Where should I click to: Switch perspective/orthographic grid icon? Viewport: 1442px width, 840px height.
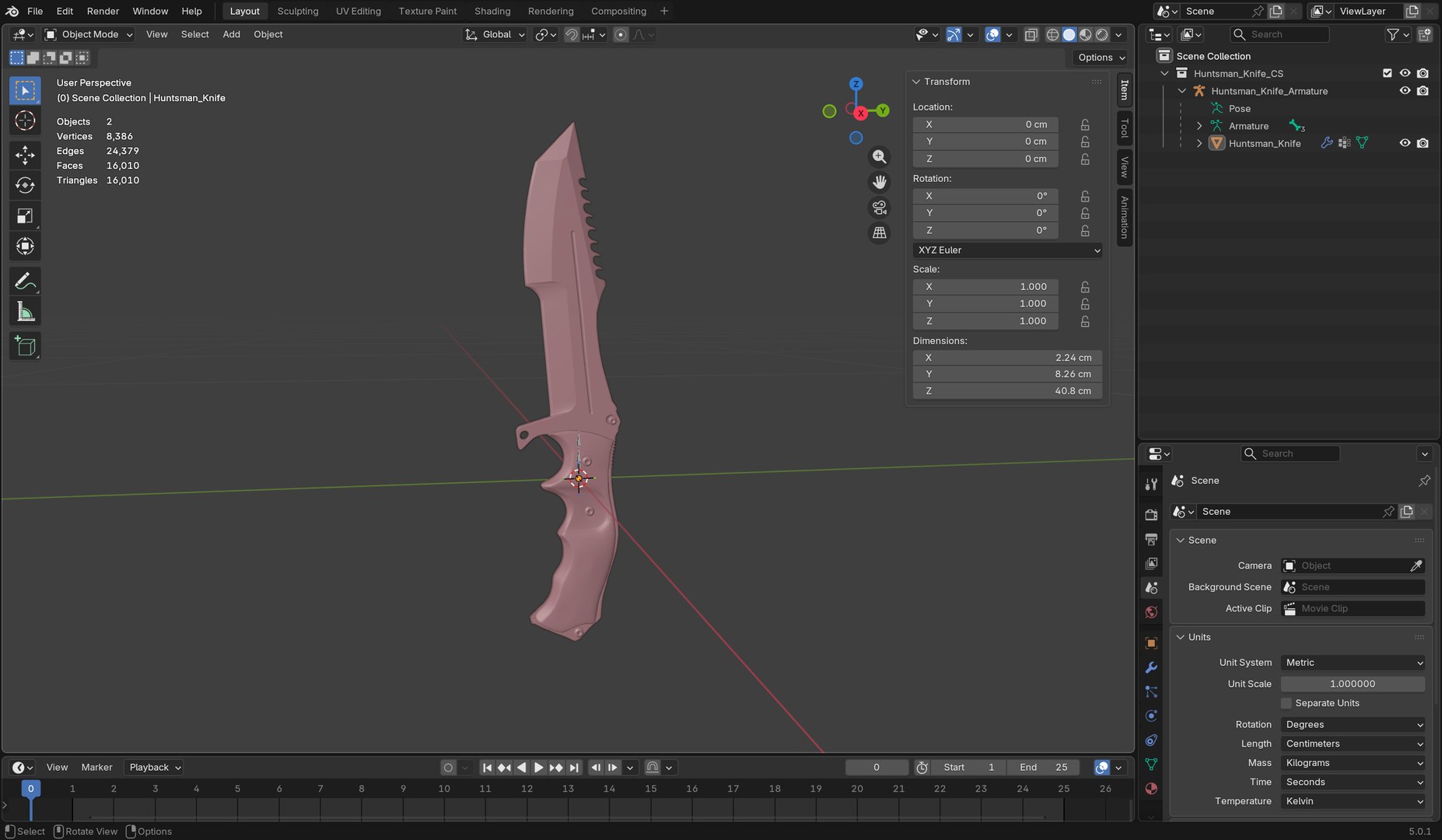(879, 233)
